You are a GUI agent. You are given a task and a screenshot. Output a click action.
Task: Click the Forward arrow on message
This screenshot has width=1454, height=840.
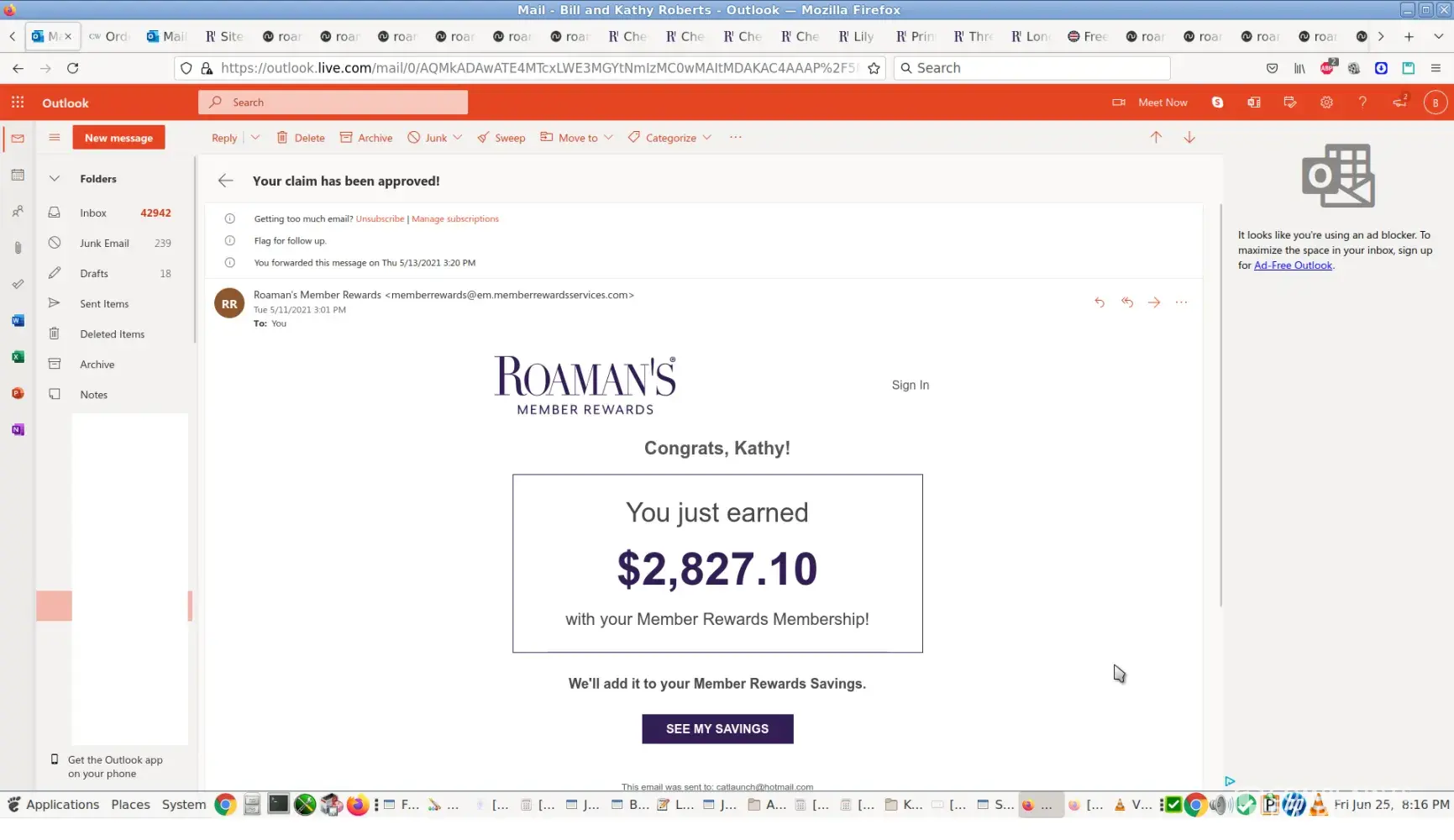click(x=1154, y=302)
